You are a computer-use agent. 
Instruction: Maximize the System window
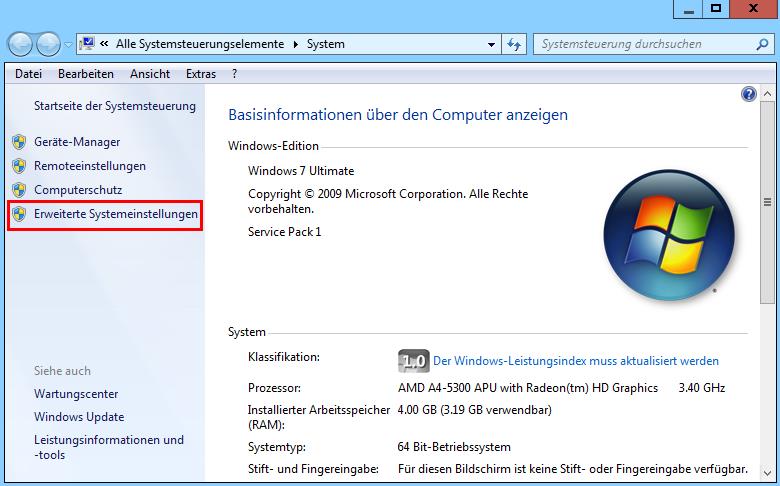coord(716,9)
